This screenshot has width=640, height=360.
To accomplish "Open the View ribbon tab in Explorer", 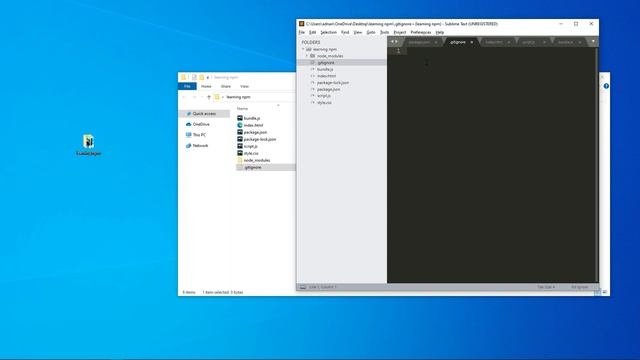I will click(x=244, y=87).
